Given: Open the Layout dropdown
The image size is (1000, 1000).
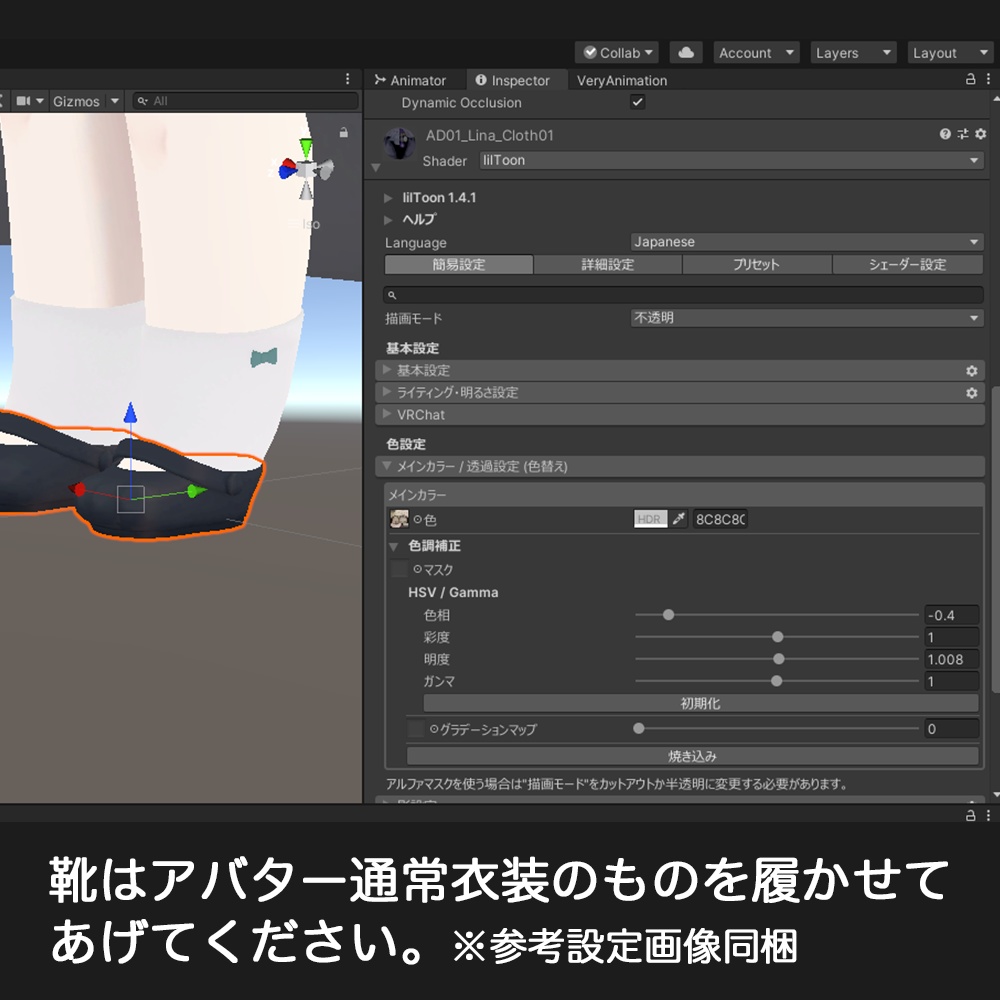Looking at the screenshot, I should click(x=950, y=53).
